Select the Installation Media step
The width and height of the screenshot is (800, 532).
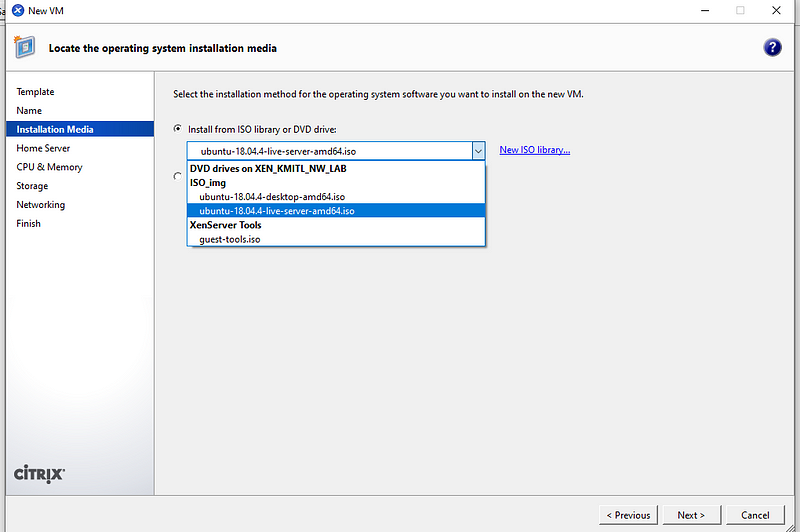point(80,129)
